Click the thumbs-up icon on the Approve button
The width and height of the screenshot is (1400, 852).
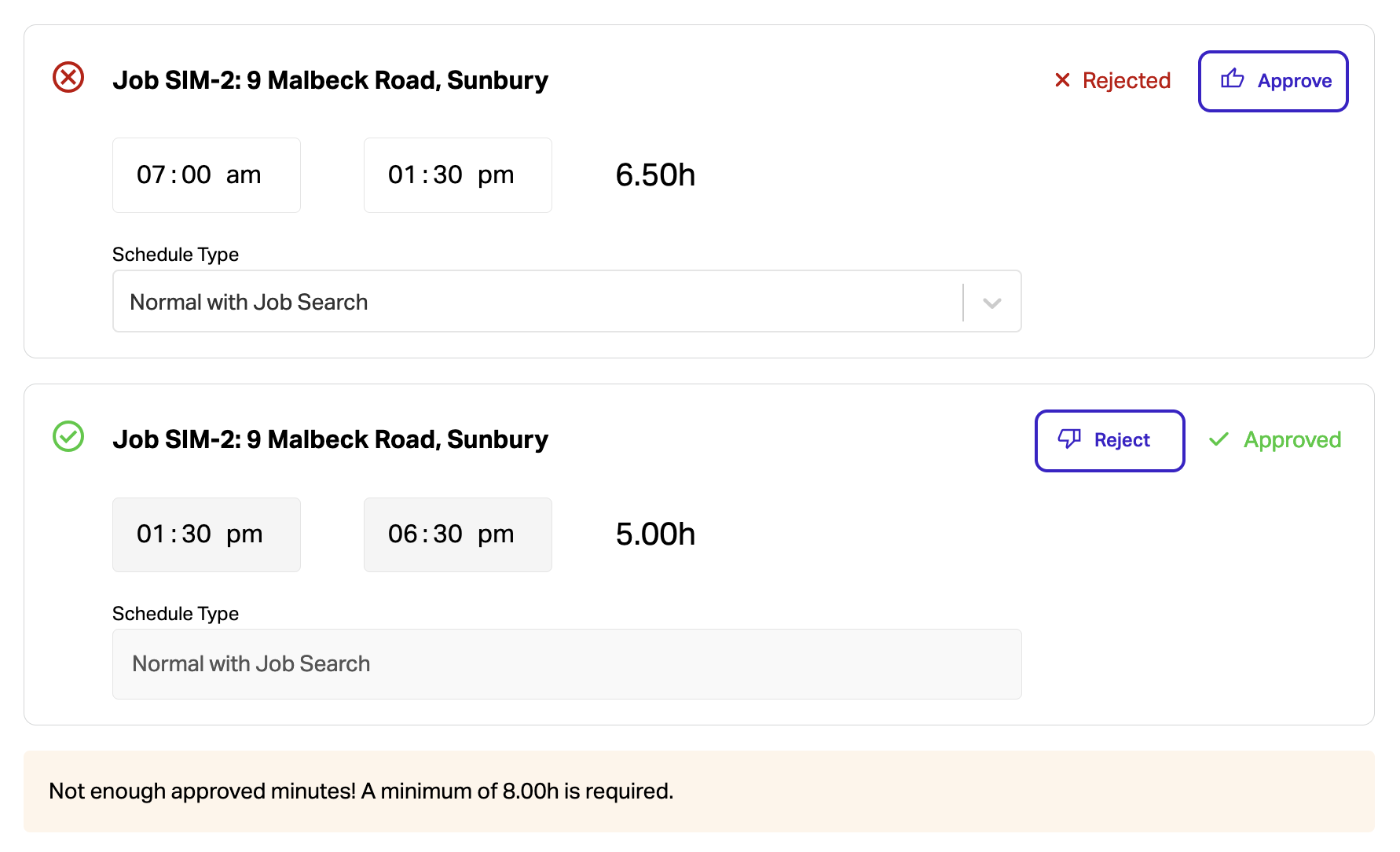coord(1233,80)
